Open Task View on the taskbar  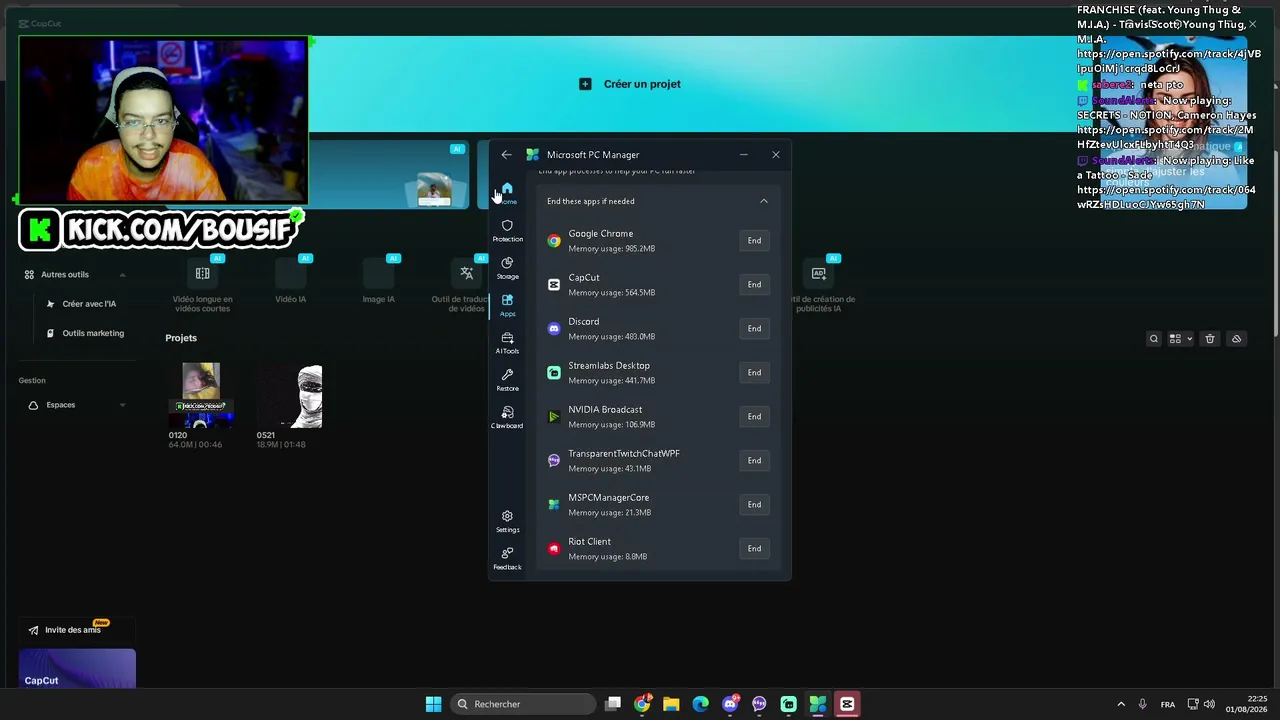(x=613, y=704)
